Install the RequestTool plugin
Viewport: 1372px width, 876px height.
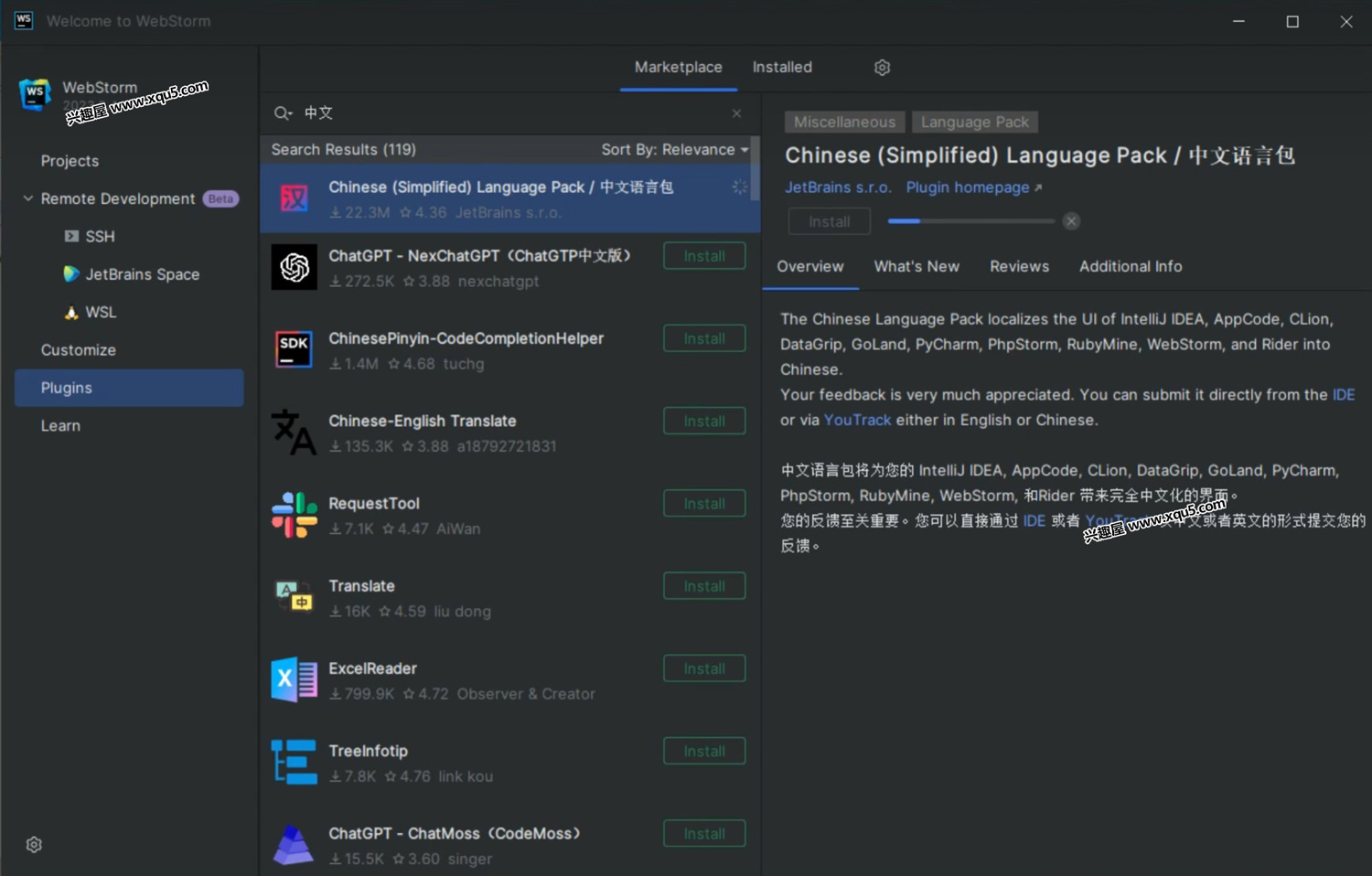704,503
